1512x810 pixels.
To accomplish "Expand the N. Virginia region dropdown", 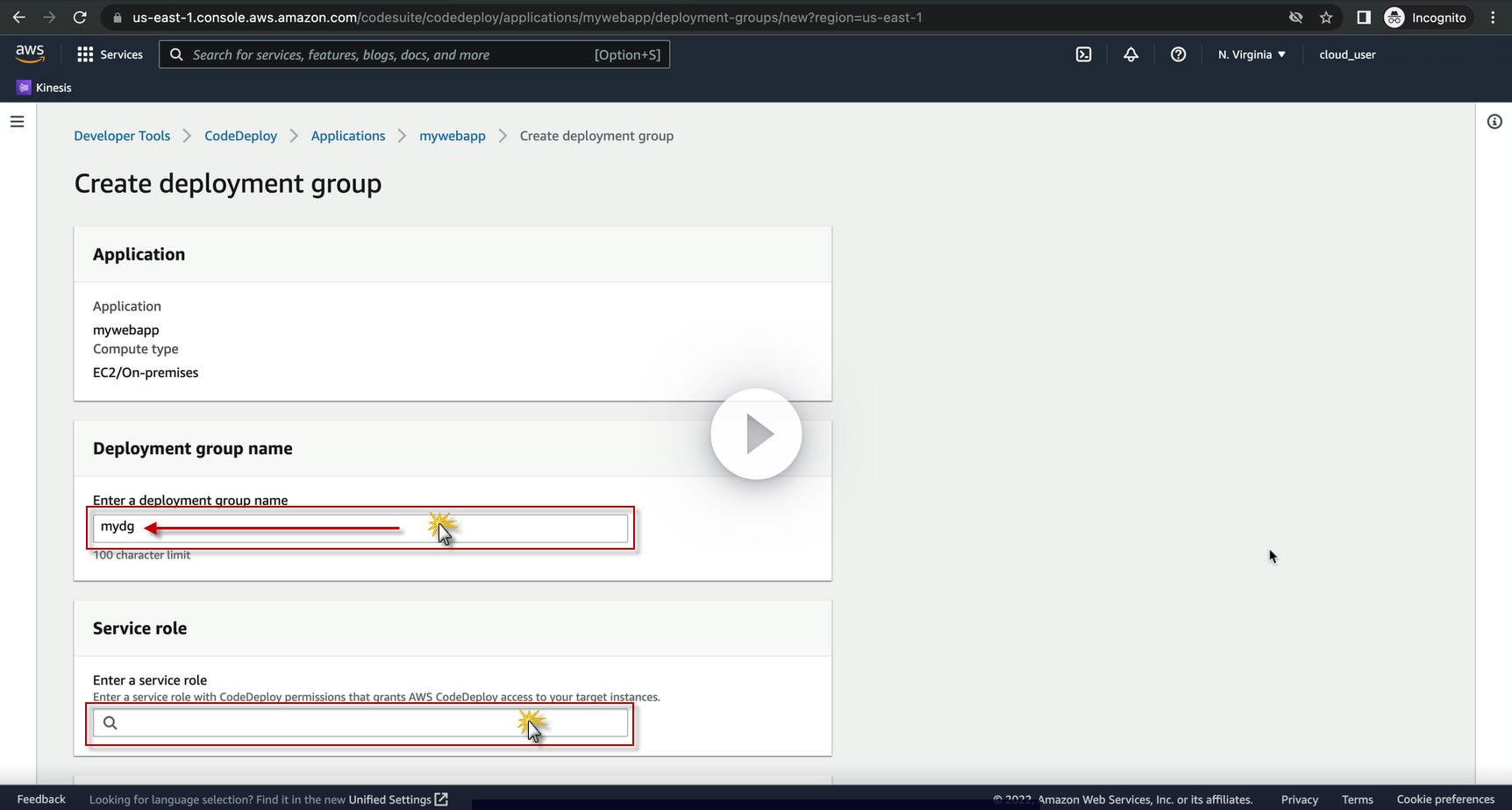I will coord(1252,54).
